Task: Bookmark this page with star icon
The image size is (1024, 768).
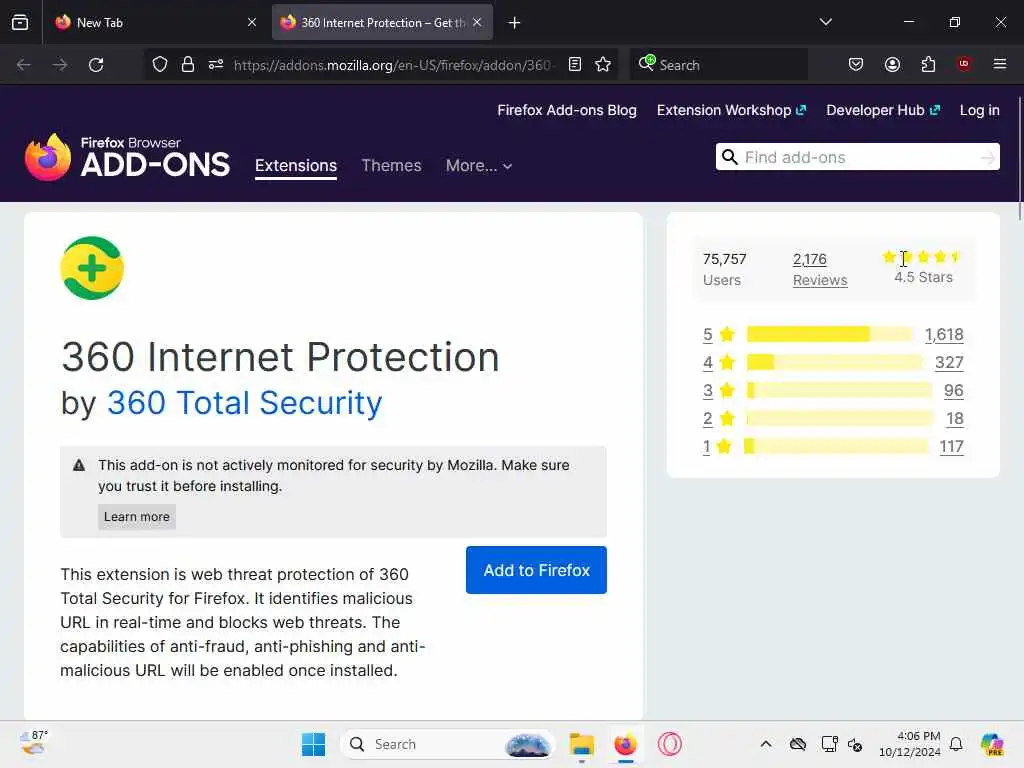Action: 603,64
